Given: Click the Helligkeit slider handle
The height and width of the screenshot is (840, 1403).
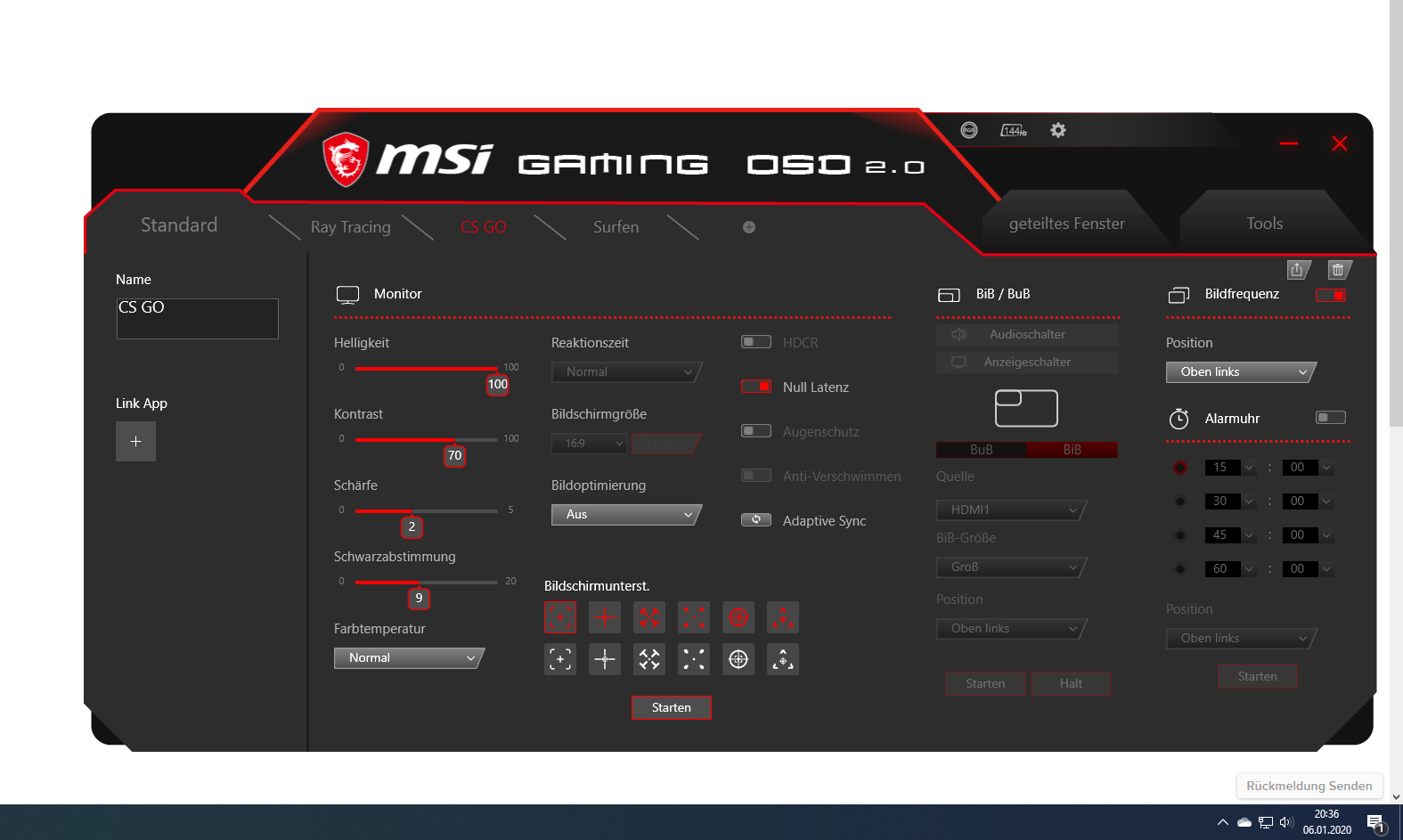Looking at the screenshot, I should [497, 384].
